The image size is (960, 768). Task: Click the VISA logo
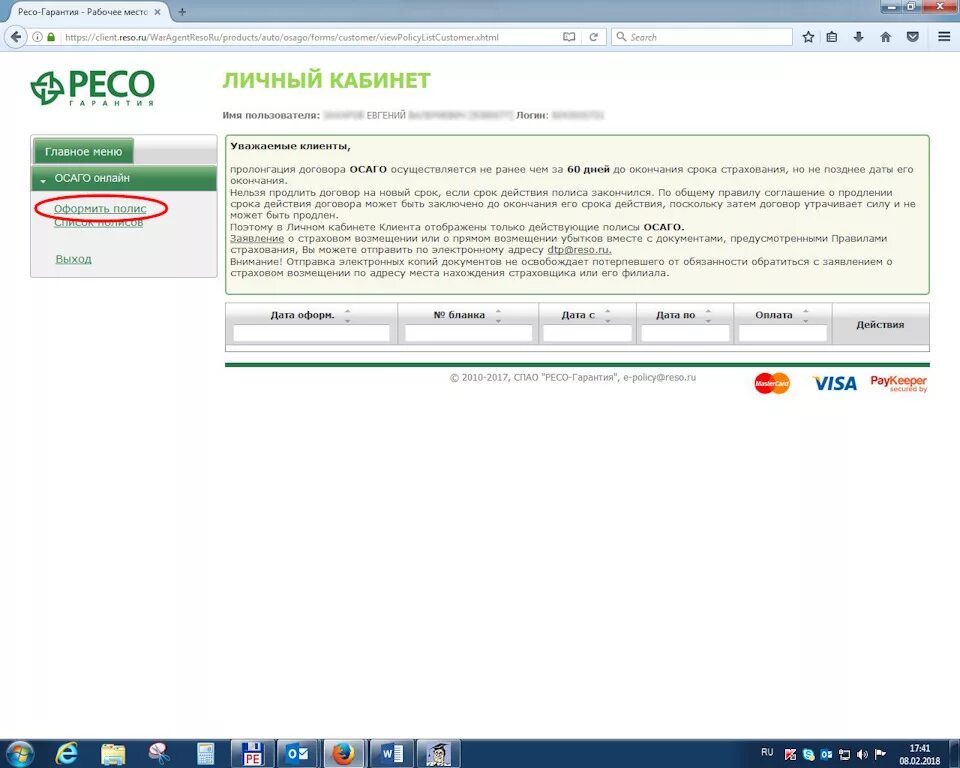pos(834,383)
